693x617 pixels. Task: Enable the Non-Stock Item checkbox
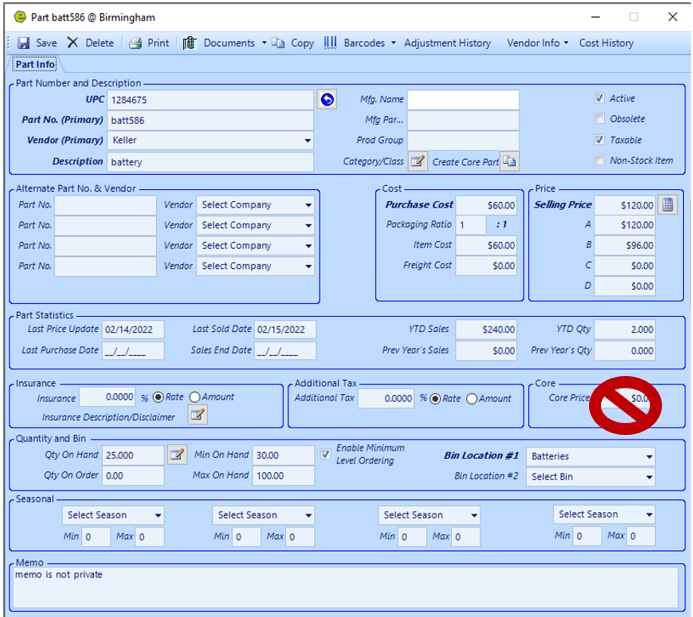pyautogui.click(x=599, y=161)
